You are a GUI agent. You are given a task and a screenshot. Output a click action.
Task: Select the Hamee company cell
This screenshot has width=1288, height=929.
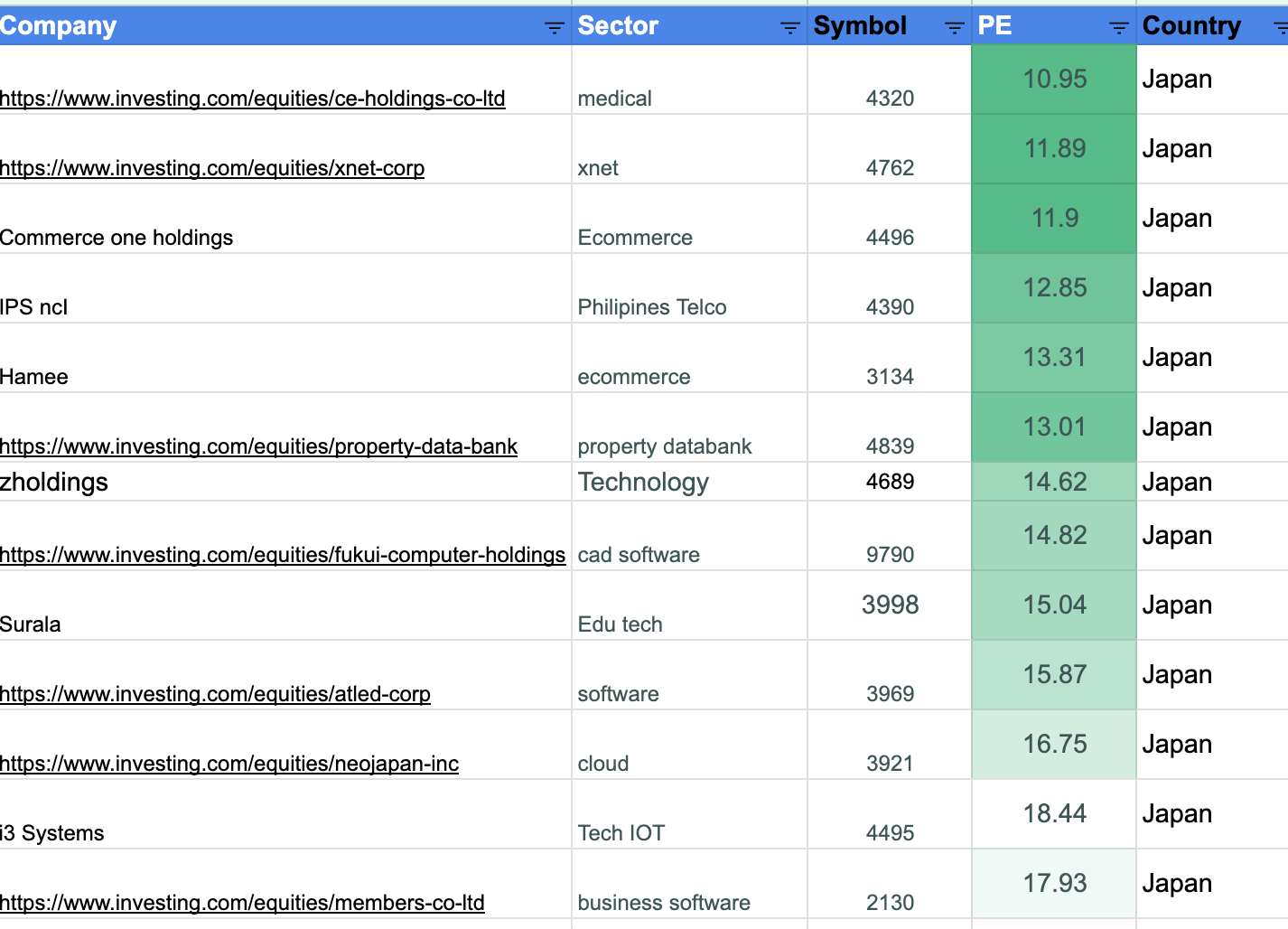tap(285, 358)
